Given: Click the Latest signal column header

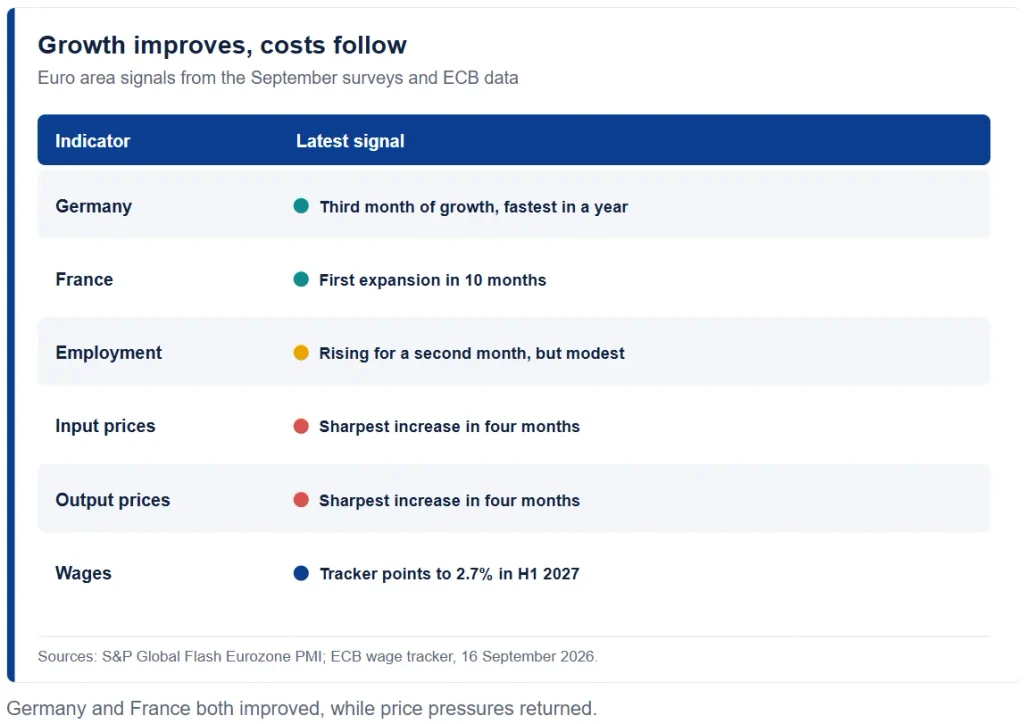Looking at the screenshot, I should 350,141.
